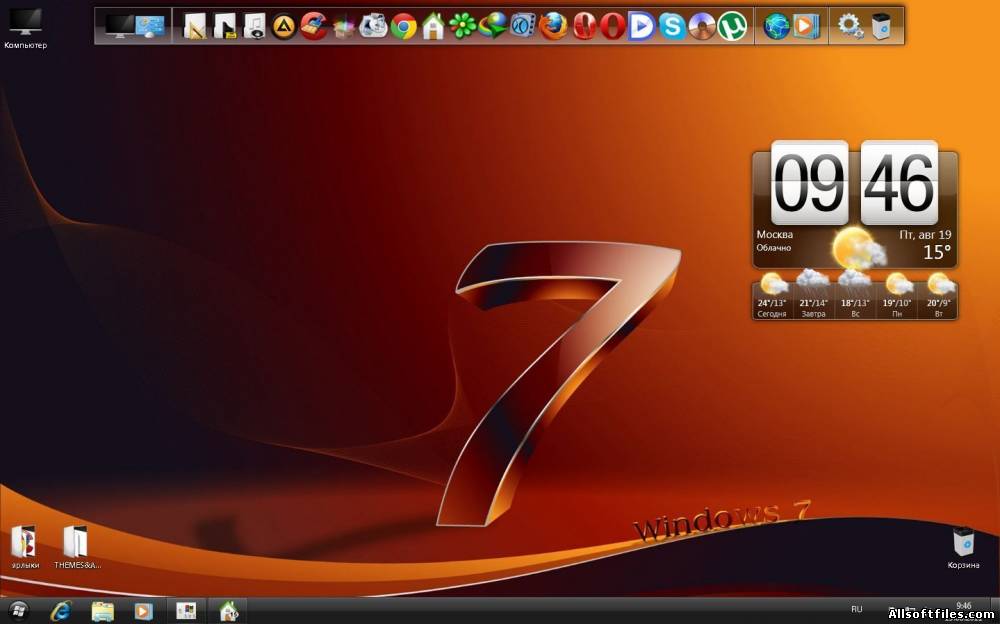Launch Skype from the dock
The height and width of the screenshot is (624, 1000).
coord(672,26)
